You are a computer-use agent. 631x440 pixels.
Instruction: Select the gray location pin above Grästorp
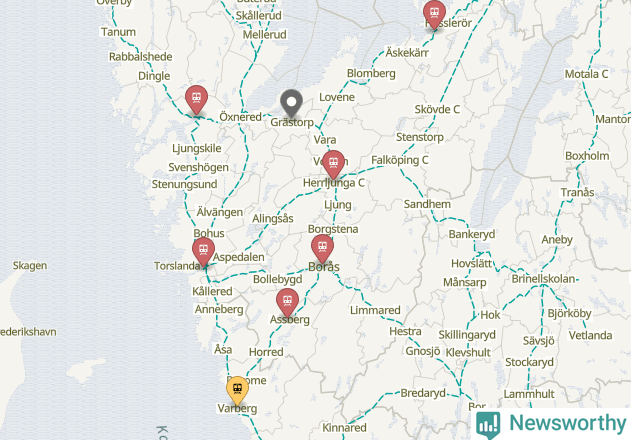click(x=291, y=103)
